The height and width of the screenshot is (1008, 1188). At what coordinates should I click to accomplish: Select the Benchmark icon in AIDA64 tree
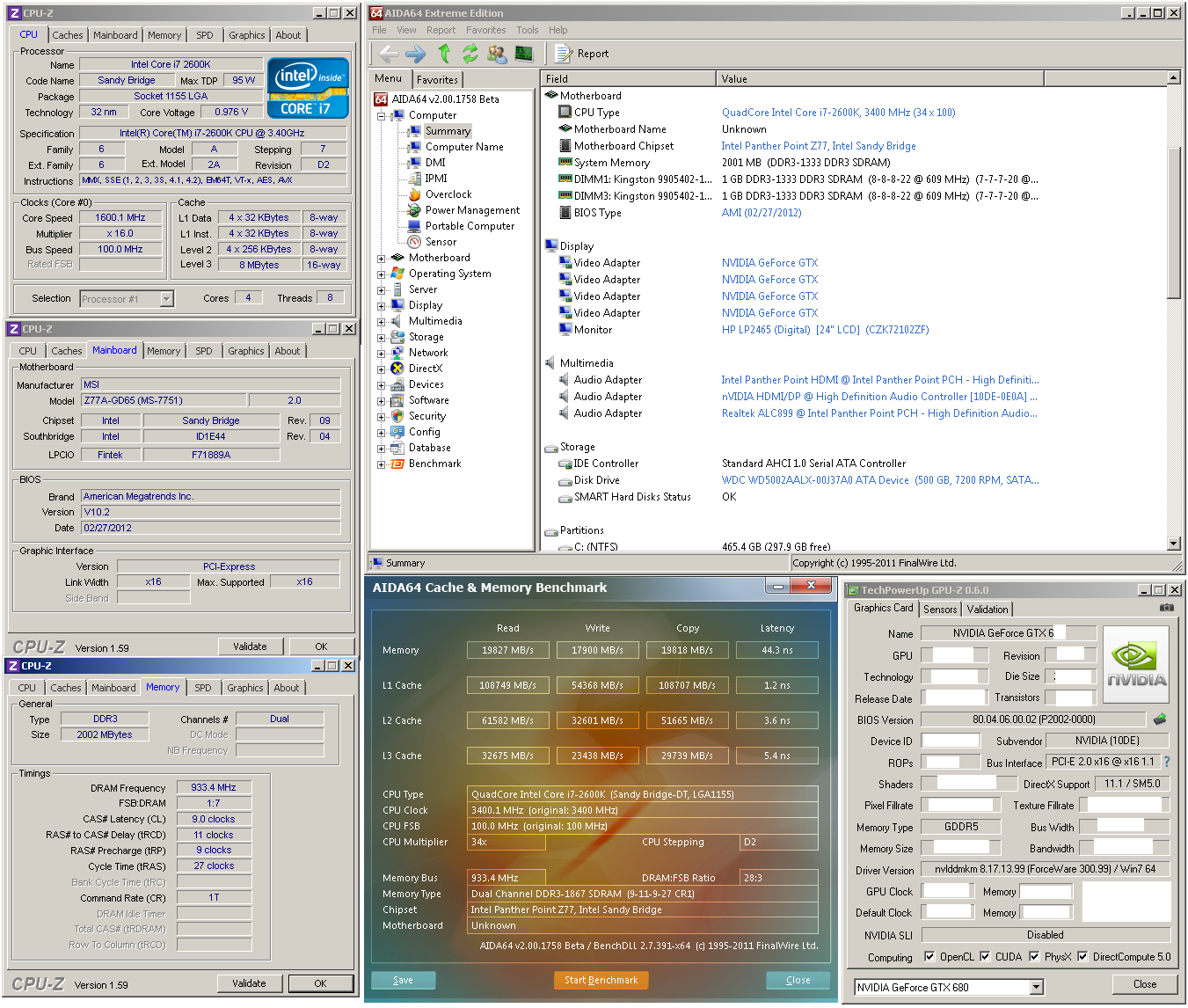click(x=397, y=464)
